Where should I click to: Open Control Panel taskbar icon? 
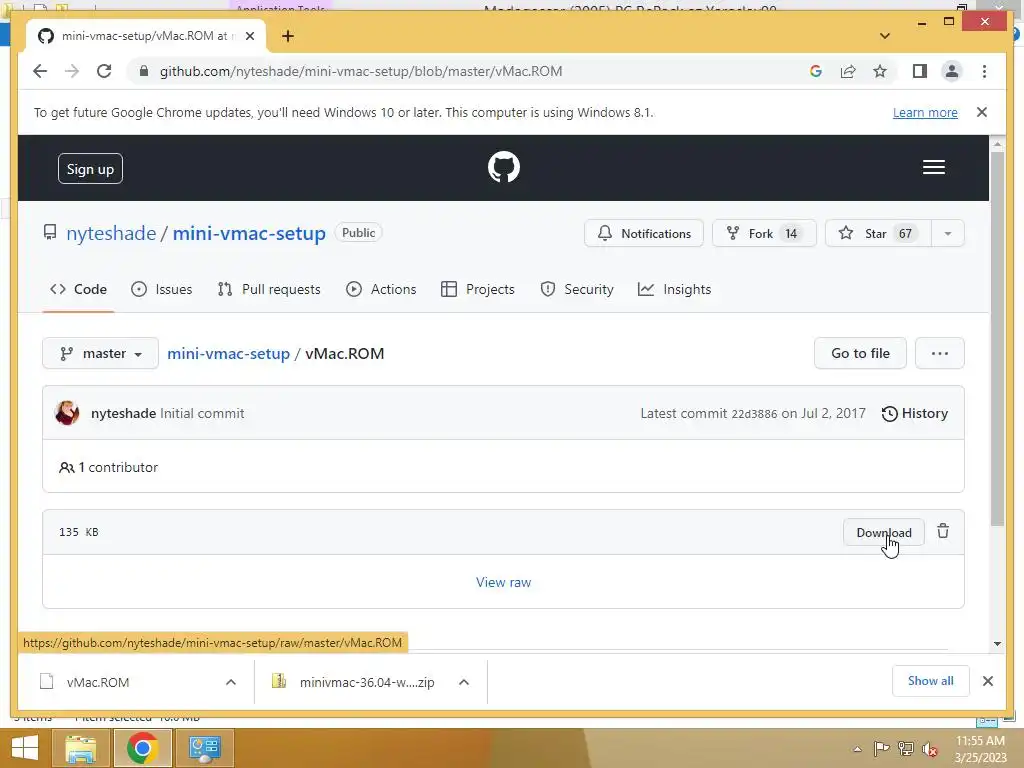(204, 748)
